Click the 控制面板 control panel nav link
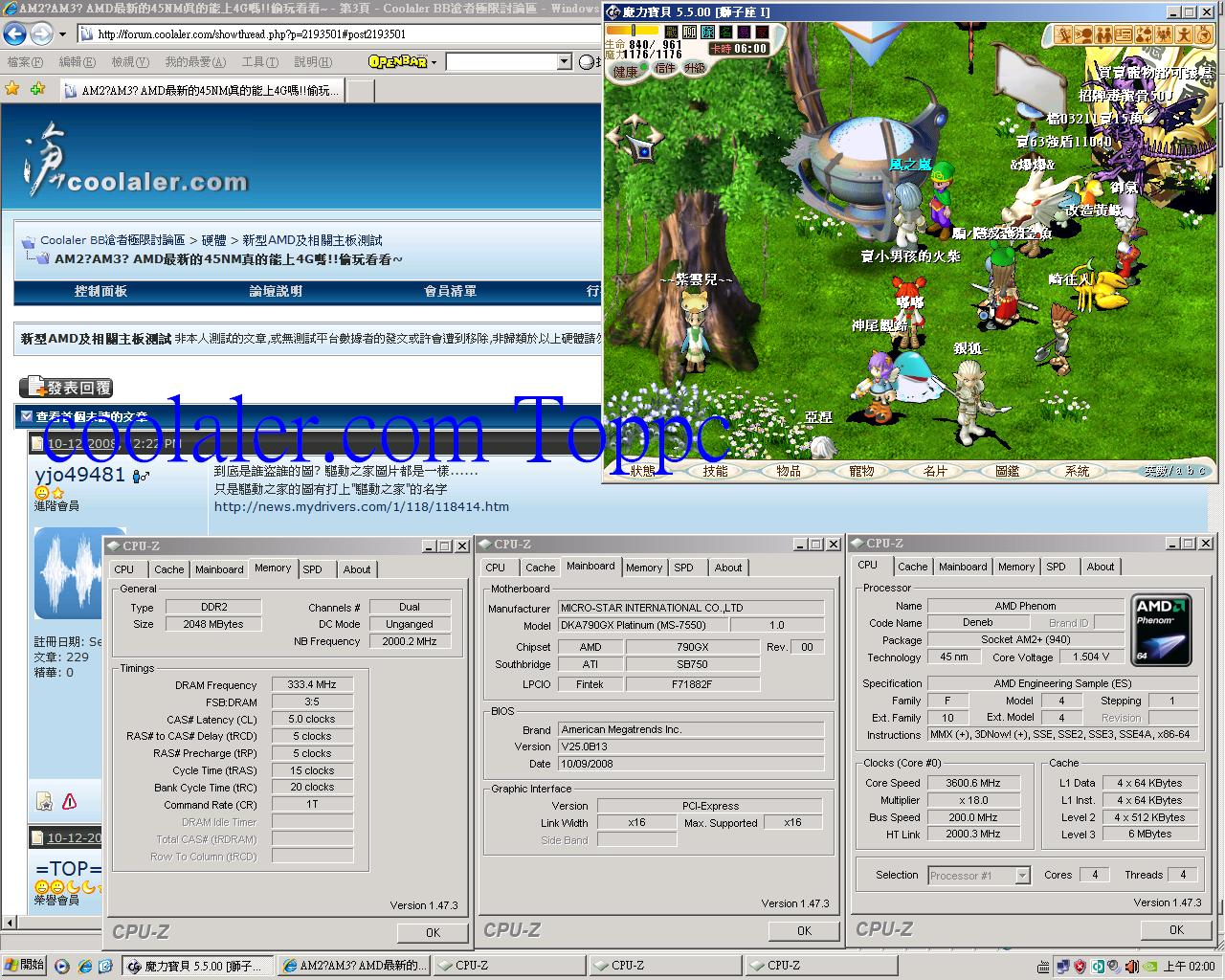Image resolution: width=1225 pixels, height=980 pixels. [100, 291]
